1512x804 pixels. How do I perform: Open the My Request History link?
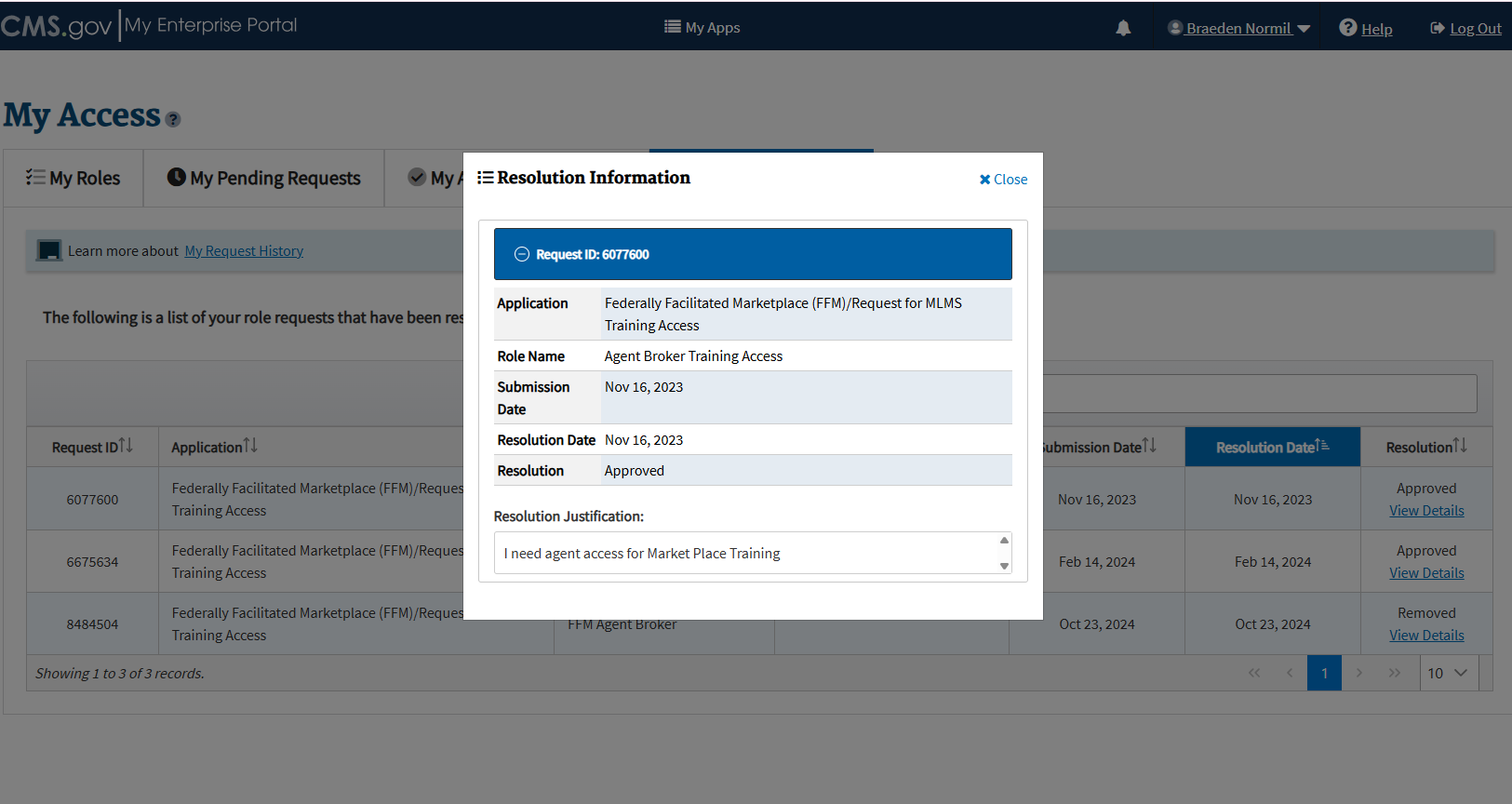tap(244, 251)
